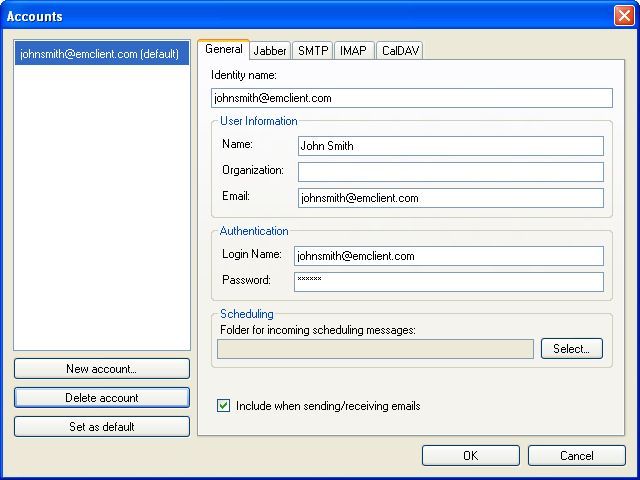Click the Name field containing John Smith
The width and height of the screenshot is (640, 480).
451,146
